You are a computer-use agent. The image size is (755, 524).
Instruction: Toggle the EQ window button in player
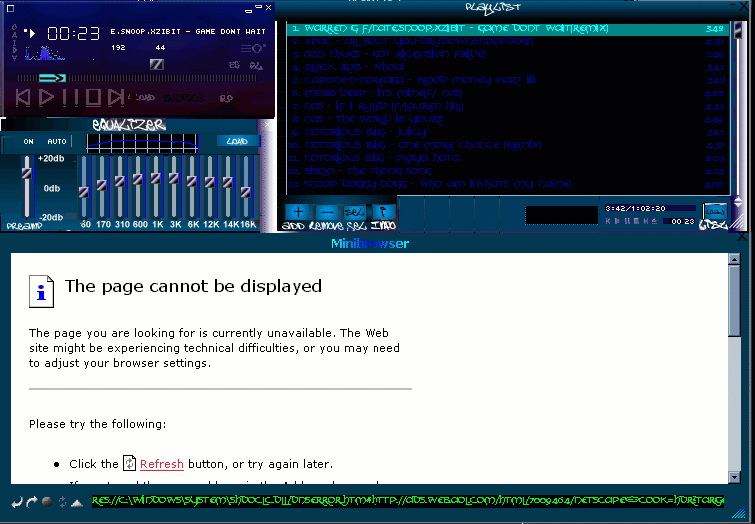pyautogui.click(x=233, y=64)
